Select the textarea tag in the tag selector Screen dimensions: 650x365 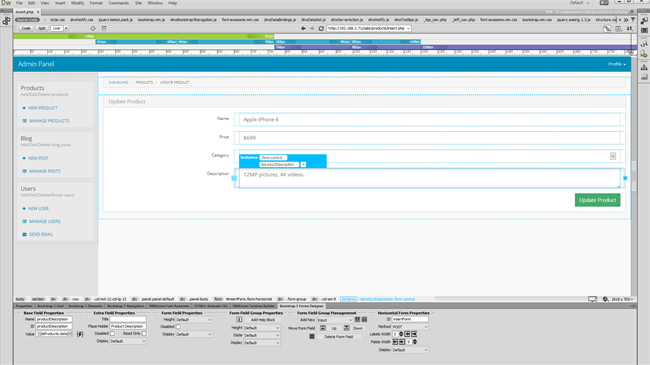(x=349, y=299)
